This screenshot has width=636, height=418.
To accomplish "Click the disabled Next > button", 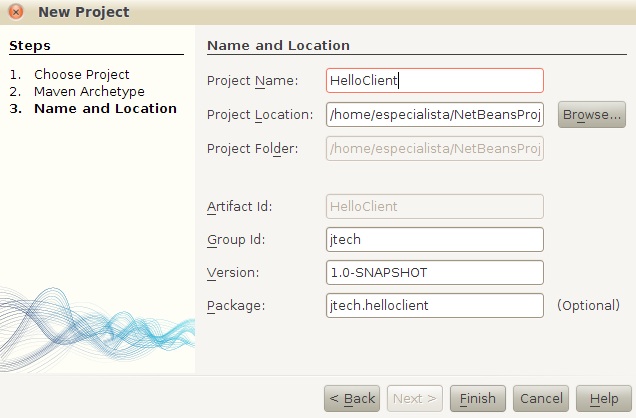I will pyautogui.click(x=414, y=398).
